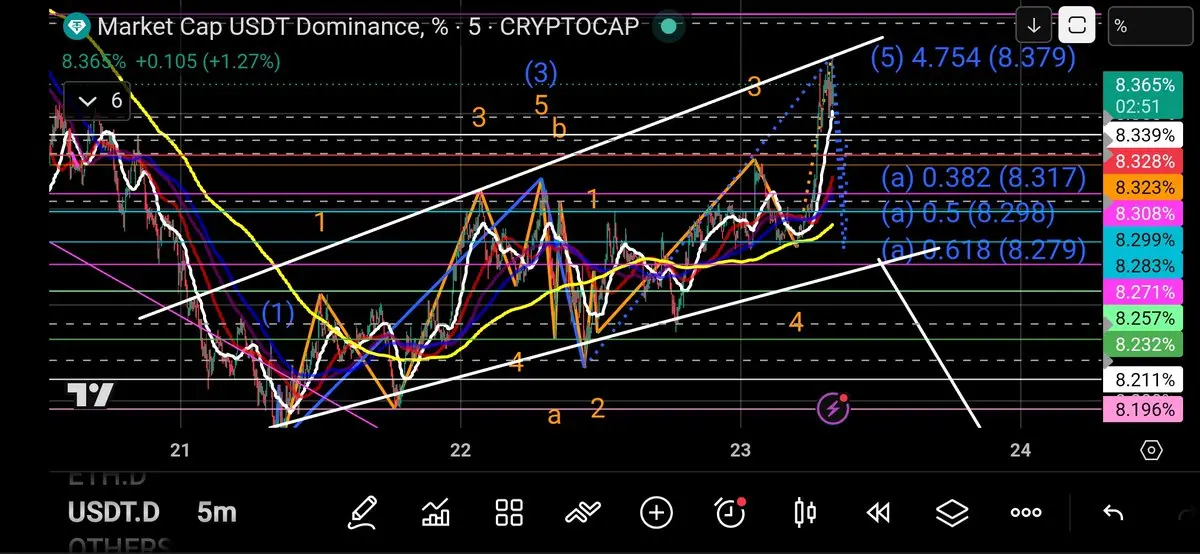Screen dimensions: 1200x554
Task: Select the 8.365% current price label
Action: pyautogui.click(x=1144, y=95)
